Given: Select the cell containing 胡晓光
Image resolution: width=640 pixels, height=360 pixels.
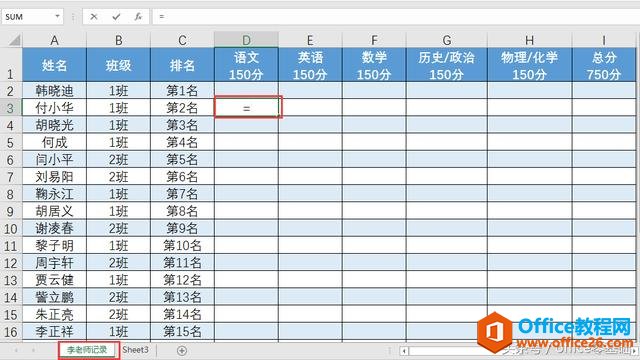Looking at the screenshot, I should (x=54, y=125).
